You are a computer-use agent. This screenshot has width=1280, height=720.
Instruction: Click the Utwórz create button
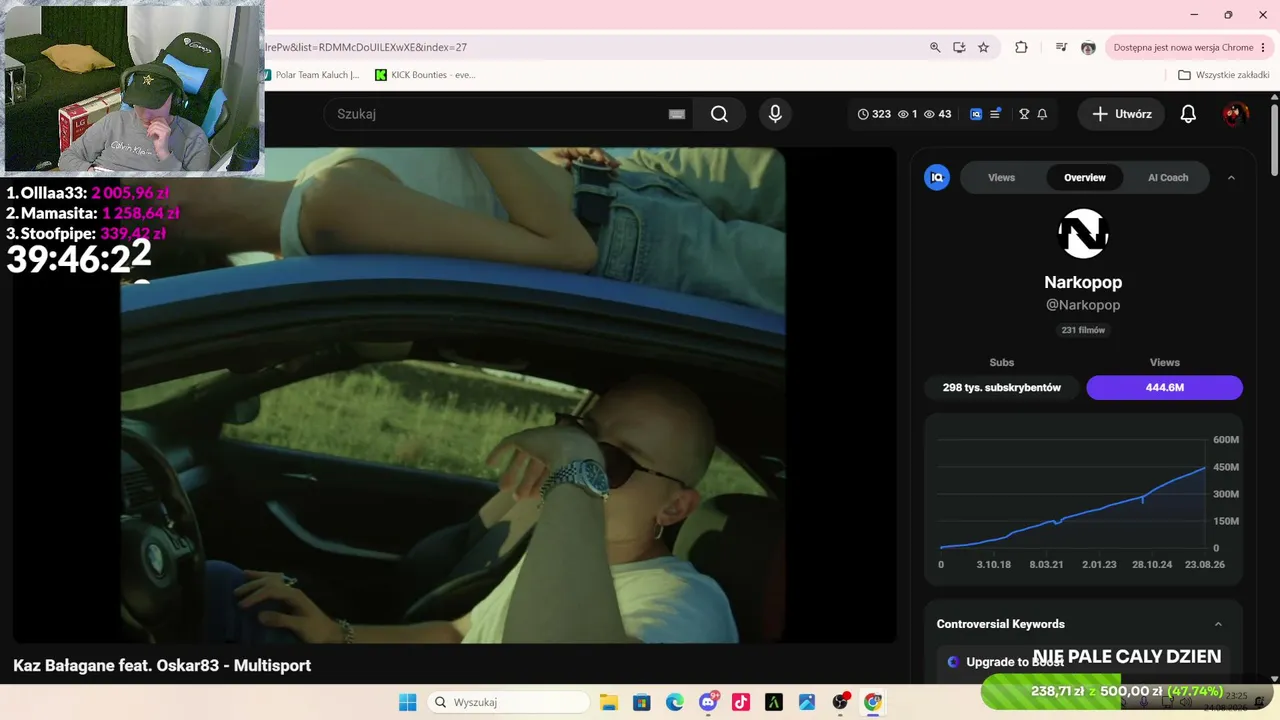(x=1122, y=114)
